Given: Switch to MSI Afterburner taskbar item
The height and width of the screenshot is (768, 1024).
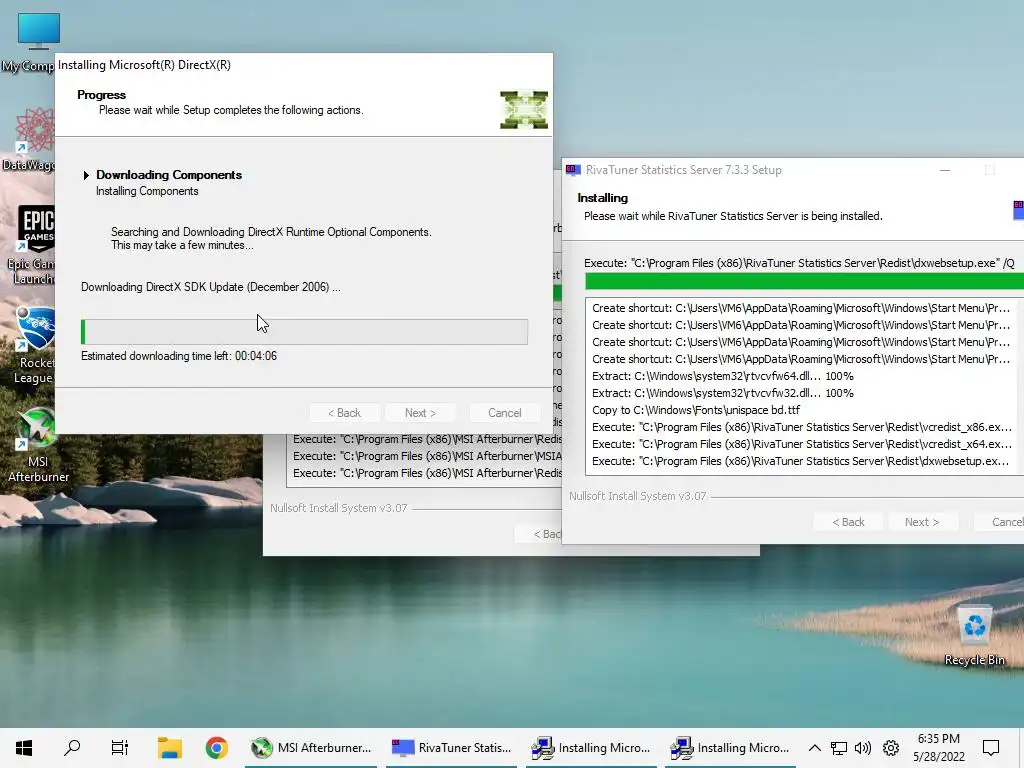Looking at the screenshot, I should [312, 748].
